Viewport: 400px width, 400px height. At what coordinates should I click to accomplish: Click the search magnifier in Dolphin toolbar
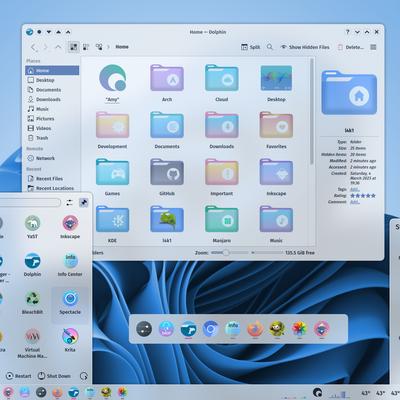click(270, 47)
